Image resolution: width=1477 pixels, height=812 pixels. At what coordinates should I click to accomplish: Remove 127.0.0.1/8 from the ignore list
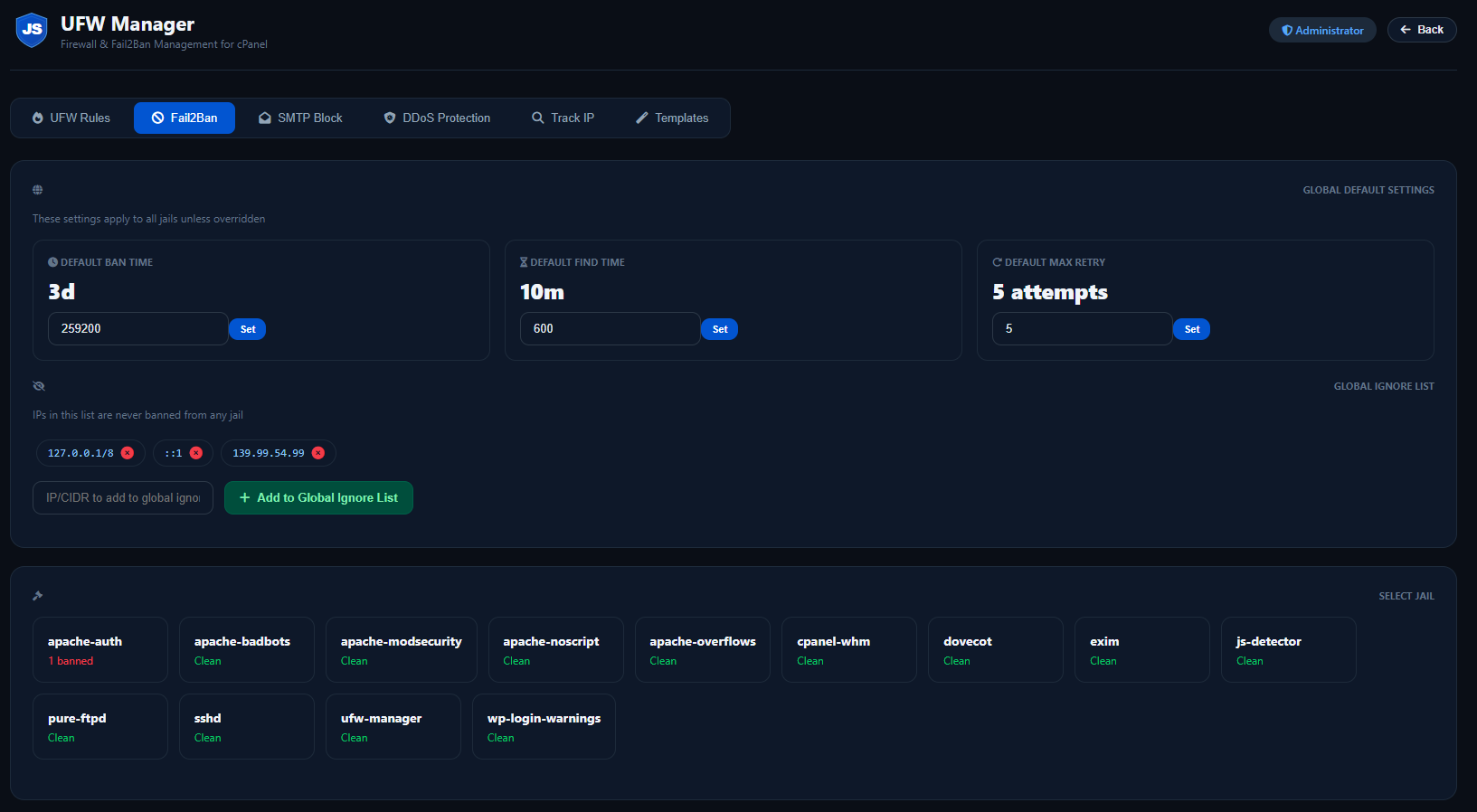click(128, 453)
